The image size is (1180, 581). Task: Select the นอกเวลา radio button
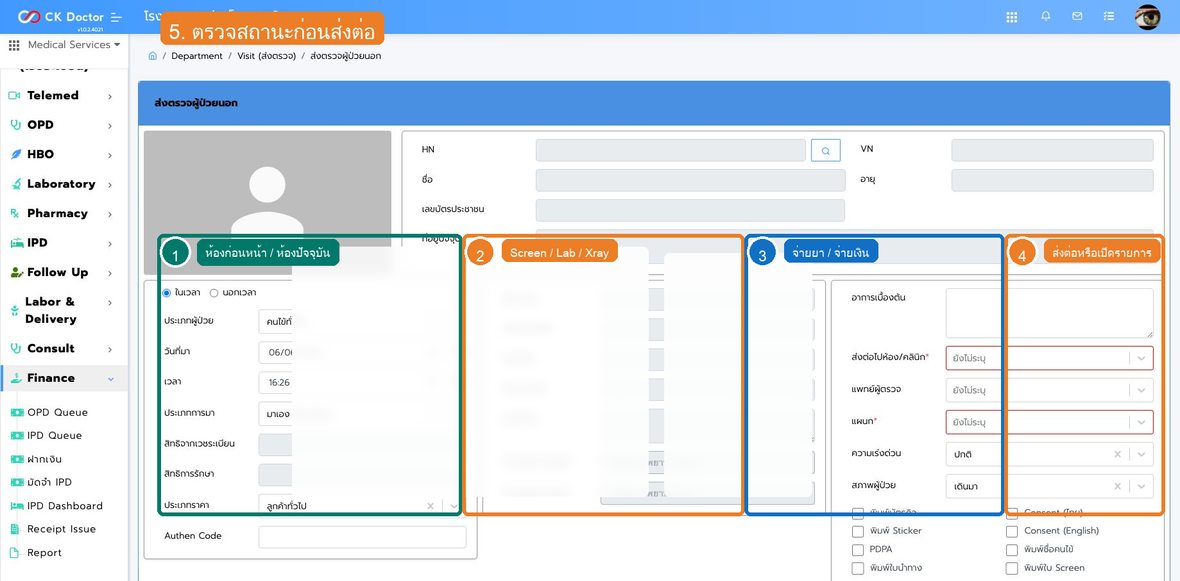(x=214, y=293)
